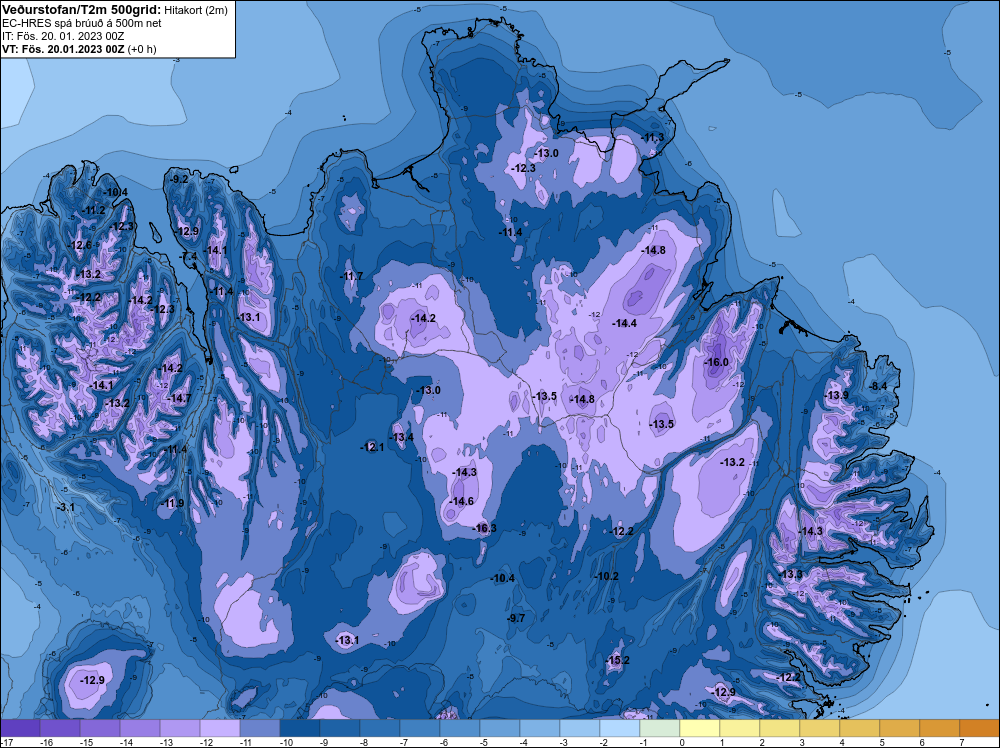Screen dimensions: 1000x748
Task: Click the -9.7 temperature value
Action: pyautogui.click(x=515, y=618)
